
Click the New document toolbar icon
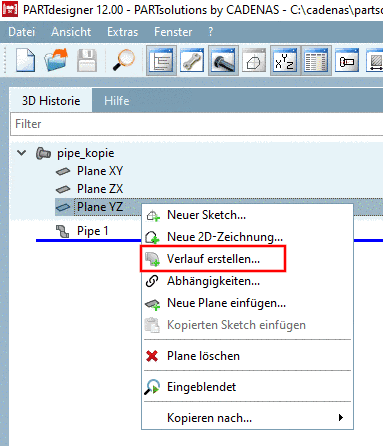[26, 60]
